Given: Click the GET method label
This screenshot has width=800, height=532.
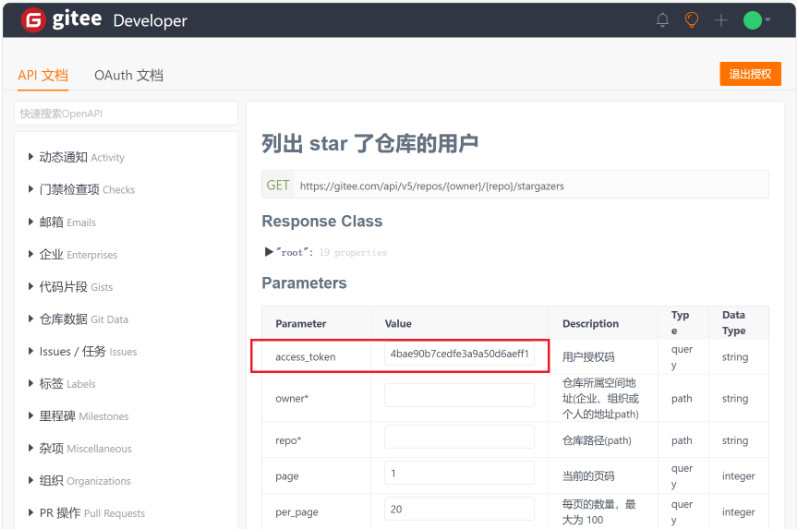Looking at the screenshot, I should coord(278,185).
